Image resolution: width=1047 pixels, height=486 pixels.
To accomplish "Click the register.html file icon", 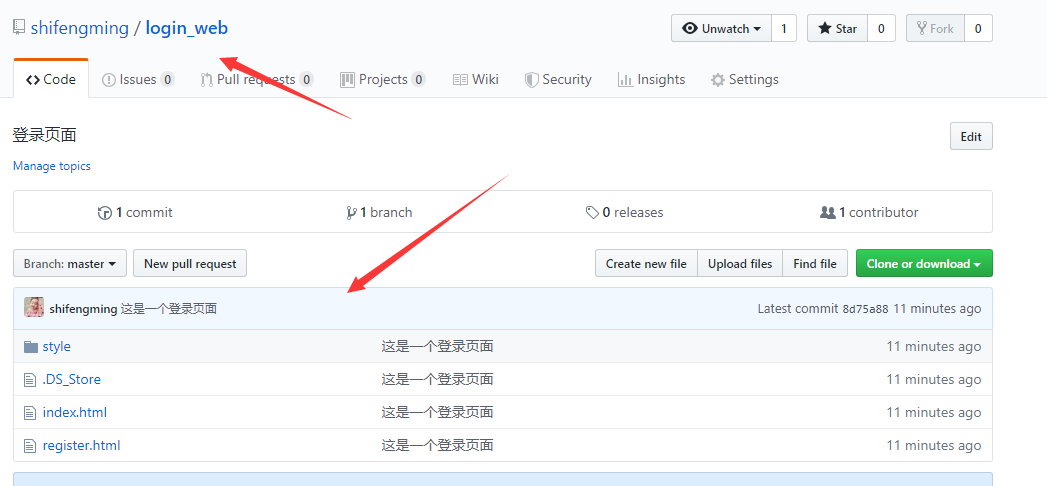I will pyautogui.click(x=29, y=446).
